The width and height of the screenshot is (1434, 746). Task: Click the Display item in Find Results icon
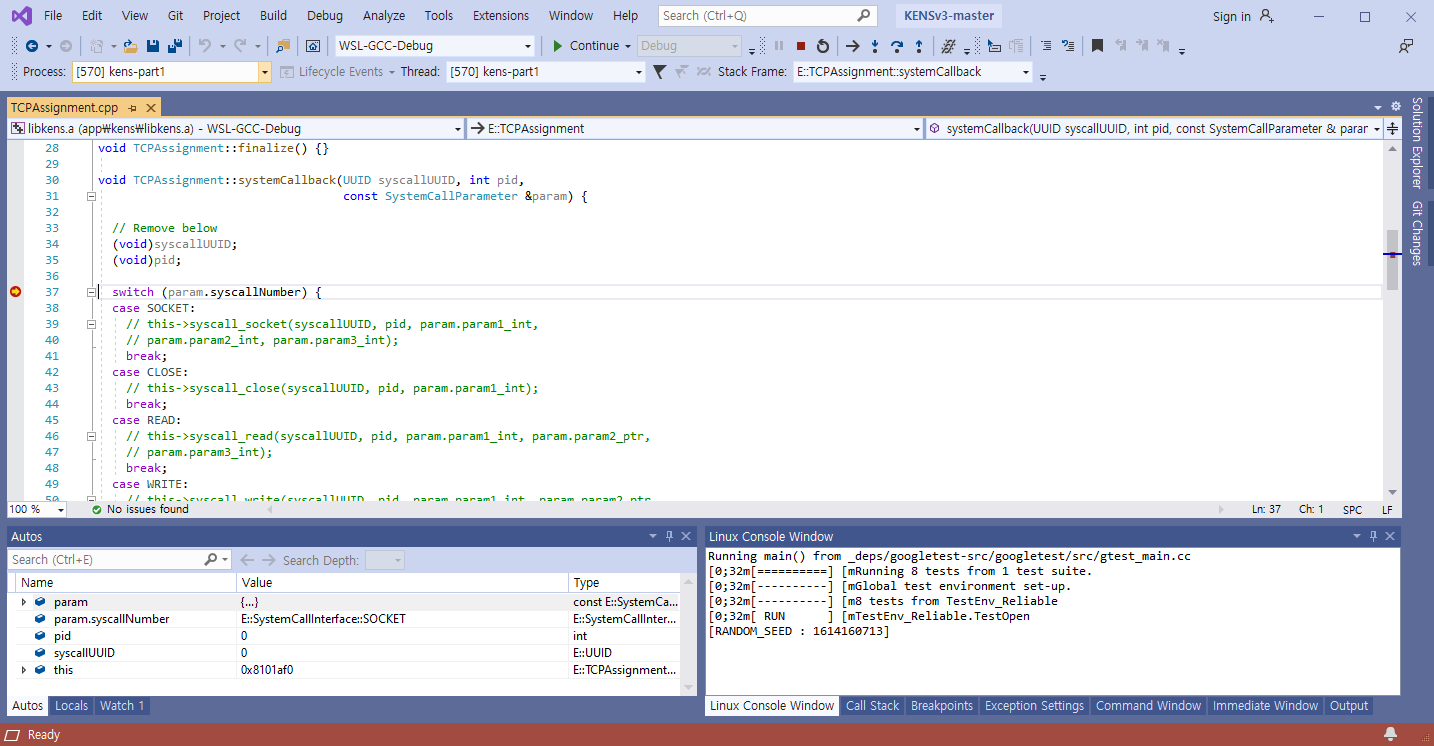click(x=993, y=46)
